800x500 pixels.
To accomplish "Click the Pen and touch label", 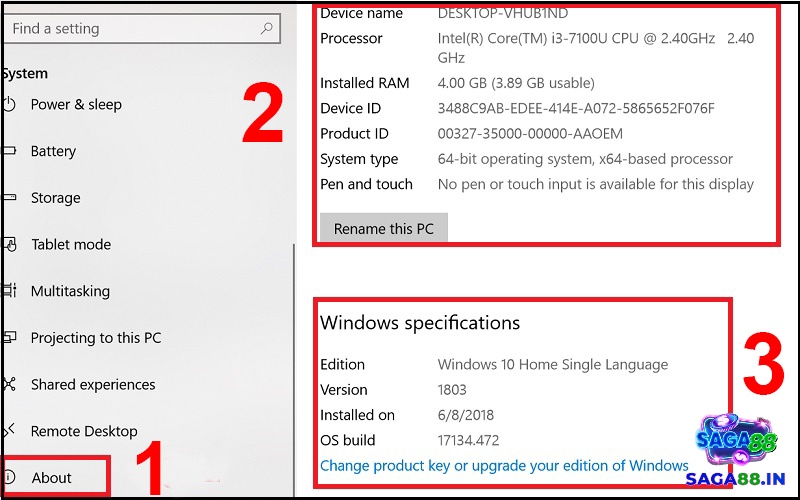I will point(366,184).
